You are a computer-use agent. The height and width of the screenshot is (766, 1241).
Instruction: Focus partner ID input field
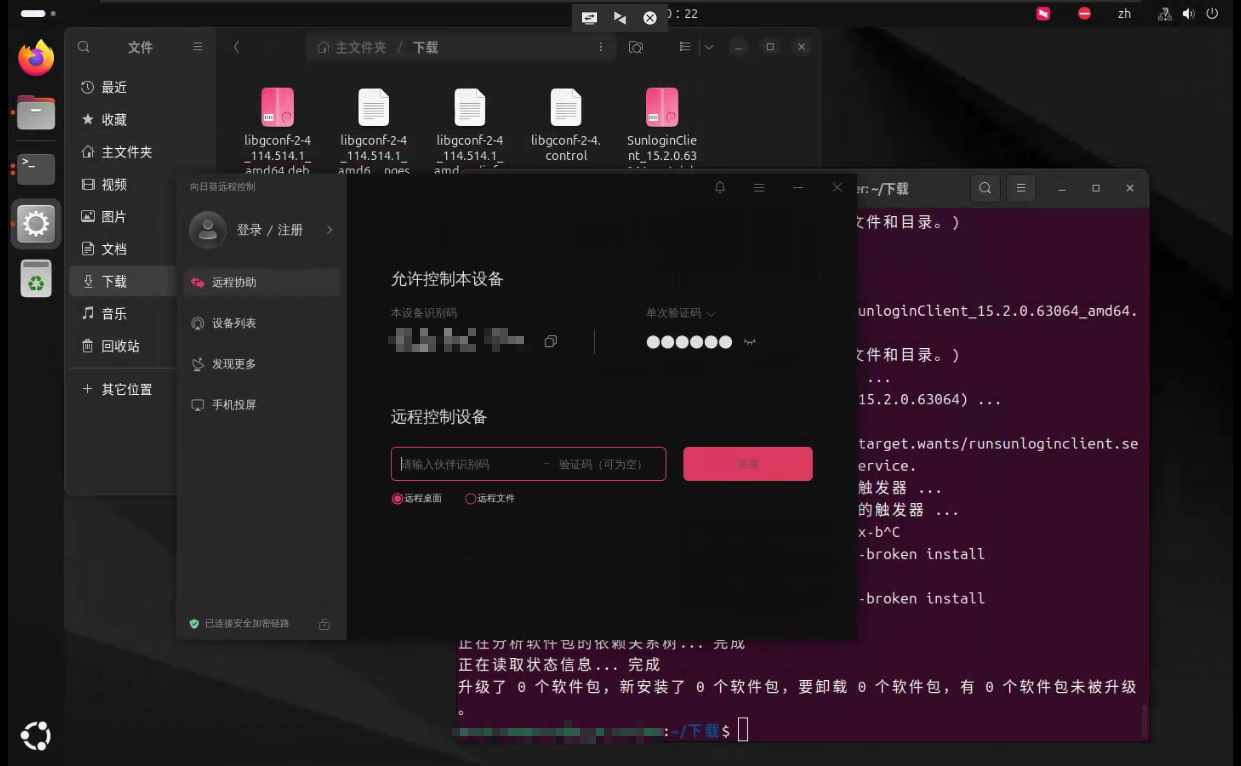[x=466, y=464]
